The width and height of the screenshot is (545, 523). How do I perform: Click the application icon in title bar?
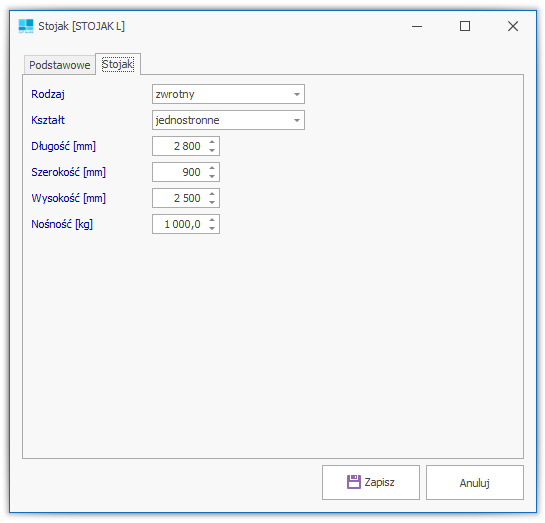click(x=26, y=26)
